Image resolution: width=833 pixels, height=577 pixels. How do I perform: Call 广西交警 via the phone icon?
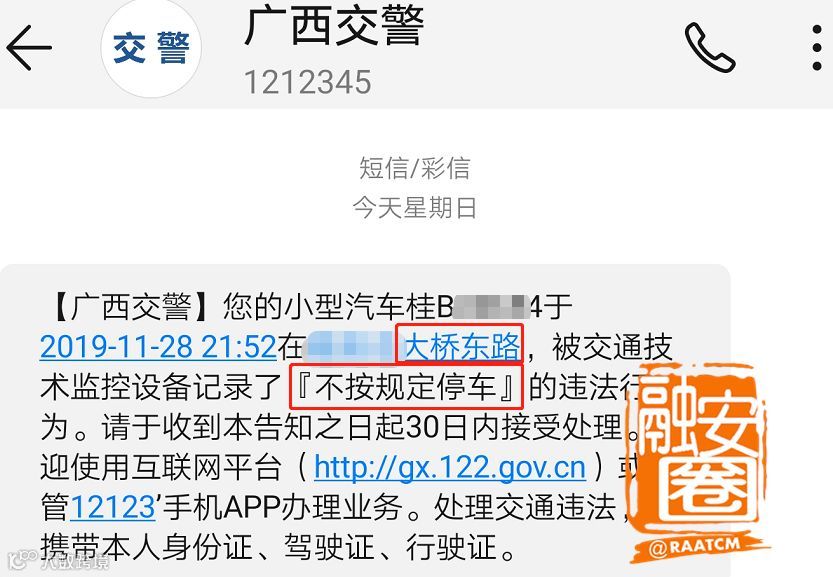[710, 47]
